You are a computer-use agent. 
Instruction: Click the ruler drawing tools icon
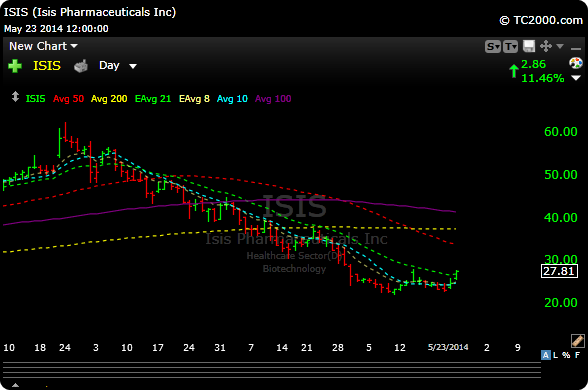(x=578, y=340)
